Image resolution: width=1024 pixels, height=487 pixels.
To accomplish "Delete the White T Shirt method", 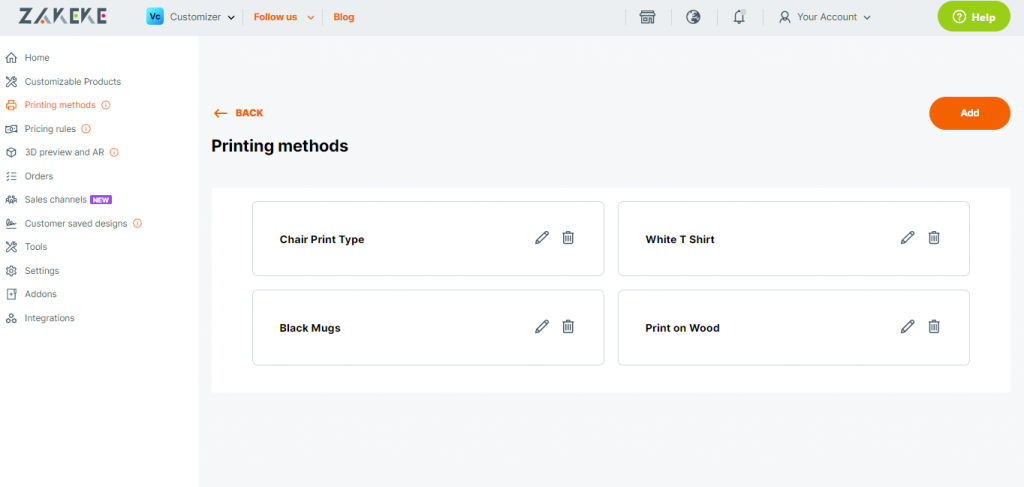I will [x=934, y=238].
